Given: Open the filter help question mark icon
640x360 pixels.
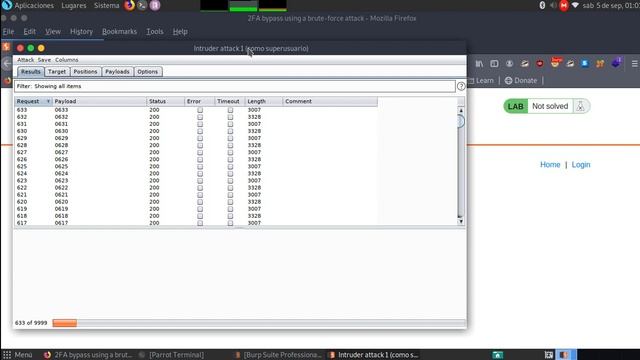Looking at the screenshot, I should 461,86.
